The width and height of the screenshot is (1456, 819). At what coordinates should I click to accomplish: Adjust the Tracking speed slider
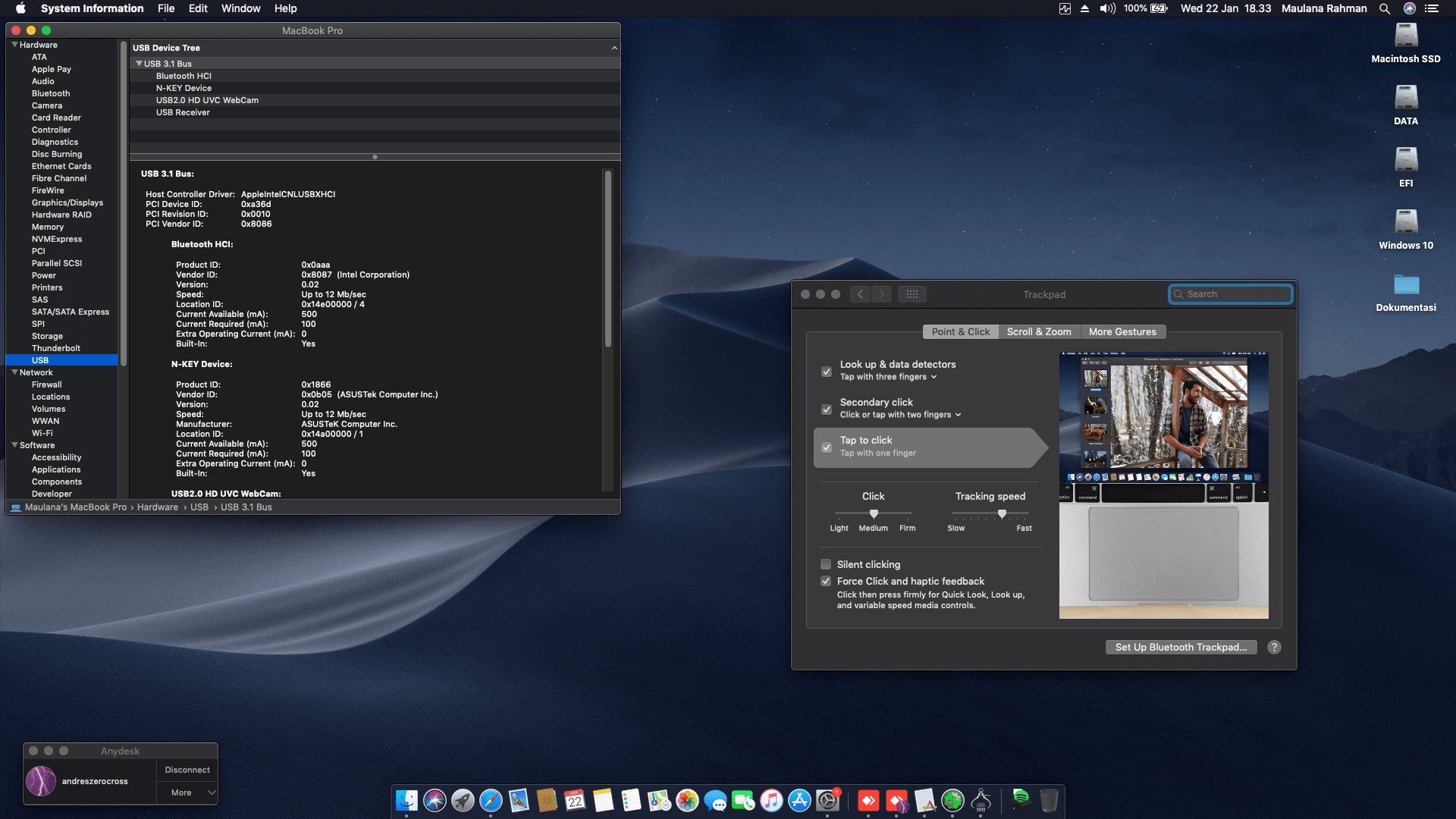click(1002, 514)
